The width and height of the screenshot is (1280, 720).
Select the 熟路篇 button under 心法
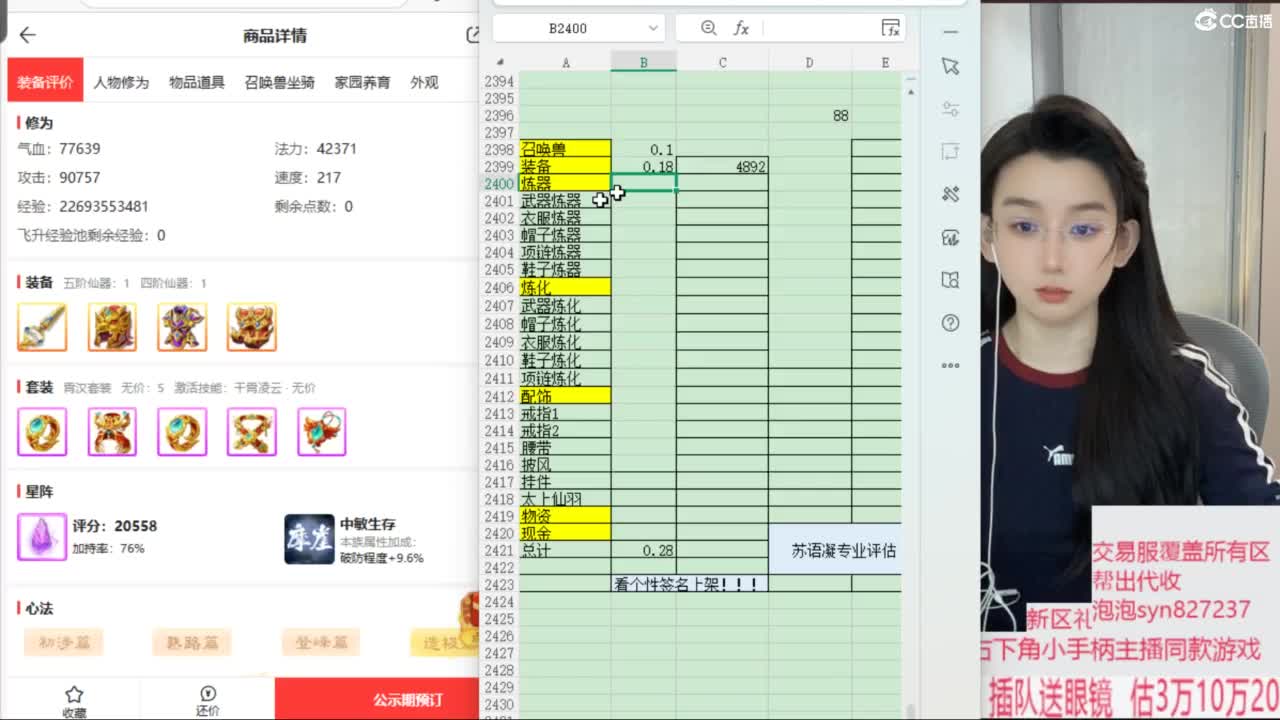point(192,642)
